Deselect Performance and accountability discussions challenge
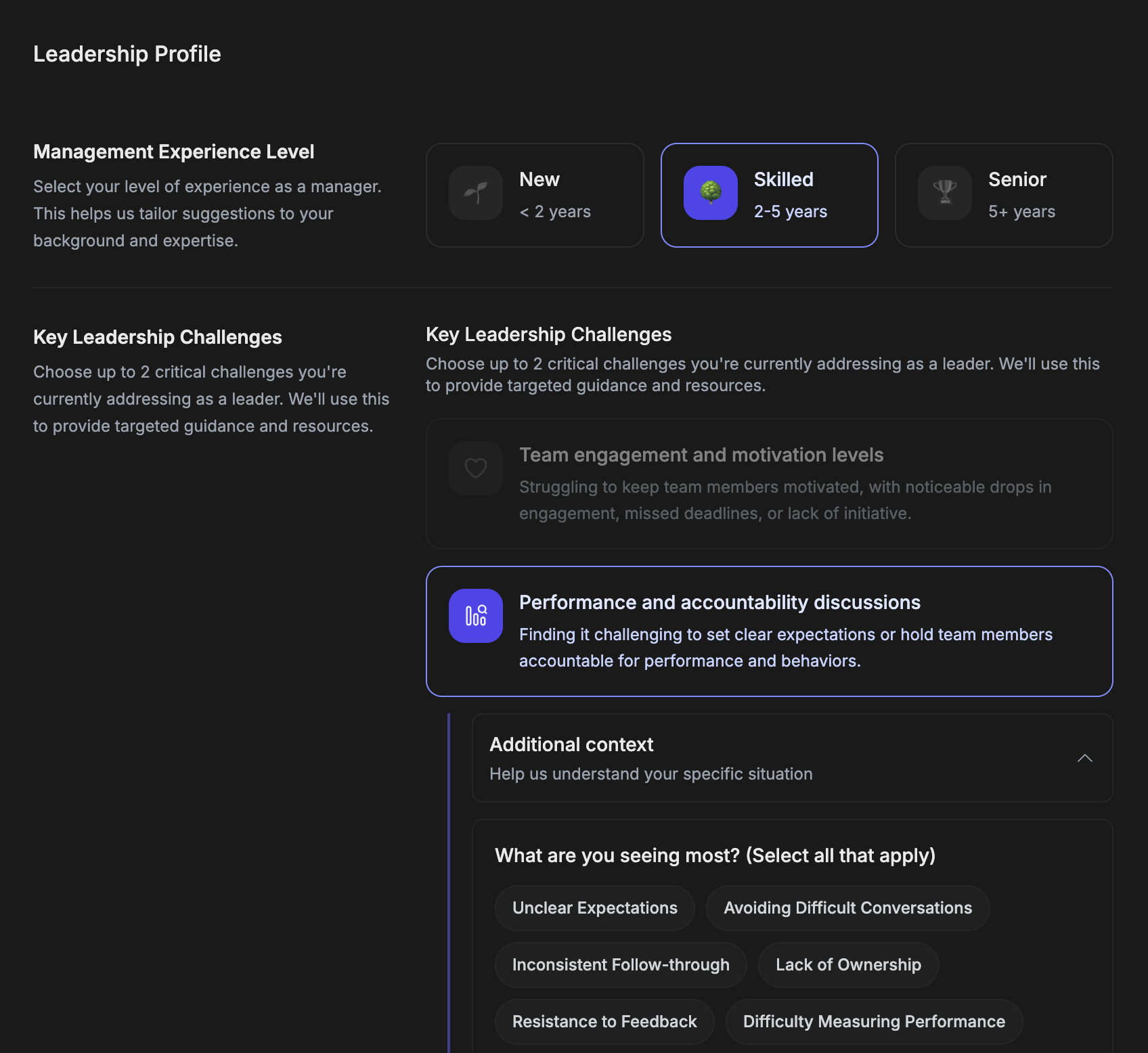Image resolution: width=1148 pixels, height=1053 pixels. tap(769, 631)
